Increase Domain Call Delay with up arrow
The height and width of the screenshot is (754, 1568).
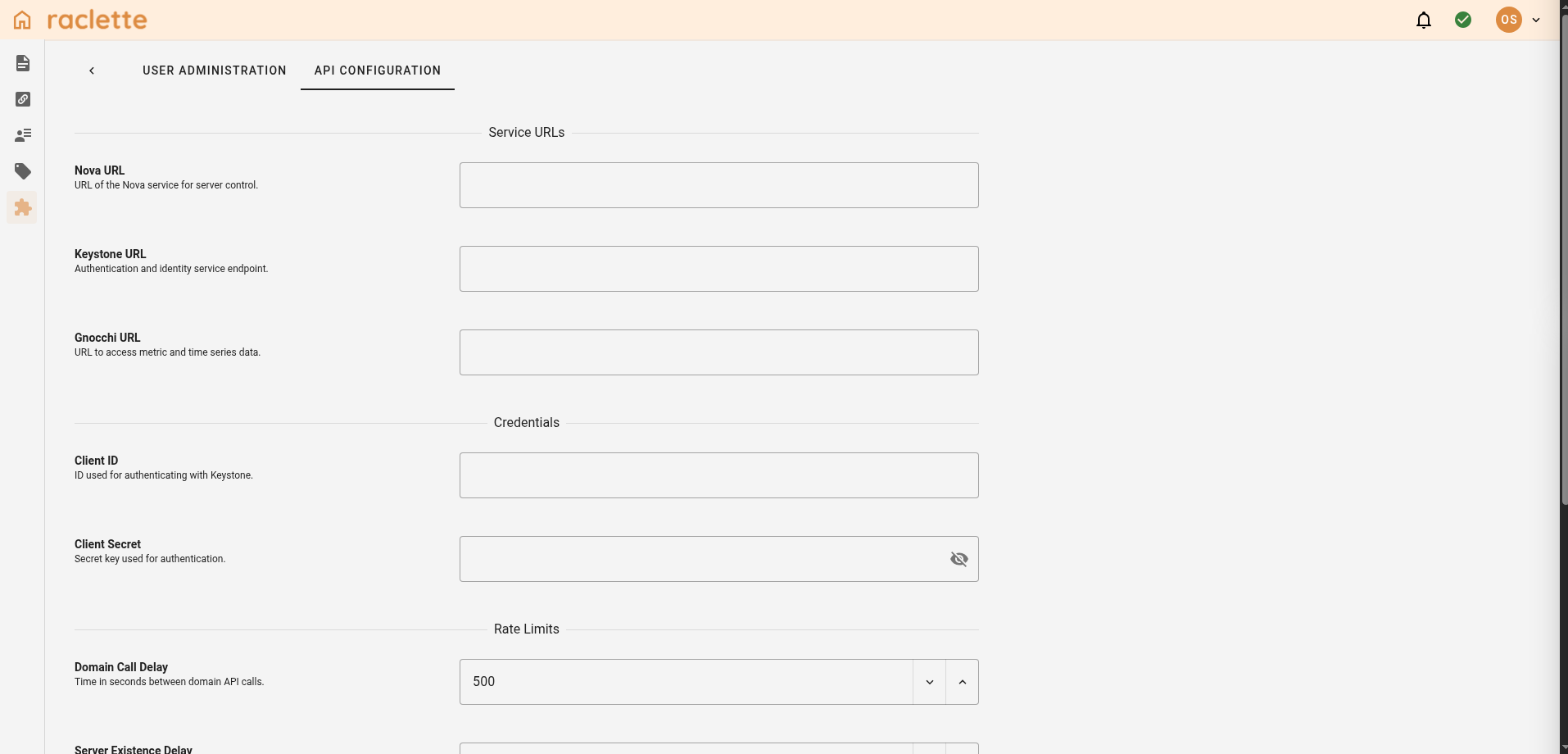coord(963,681)
